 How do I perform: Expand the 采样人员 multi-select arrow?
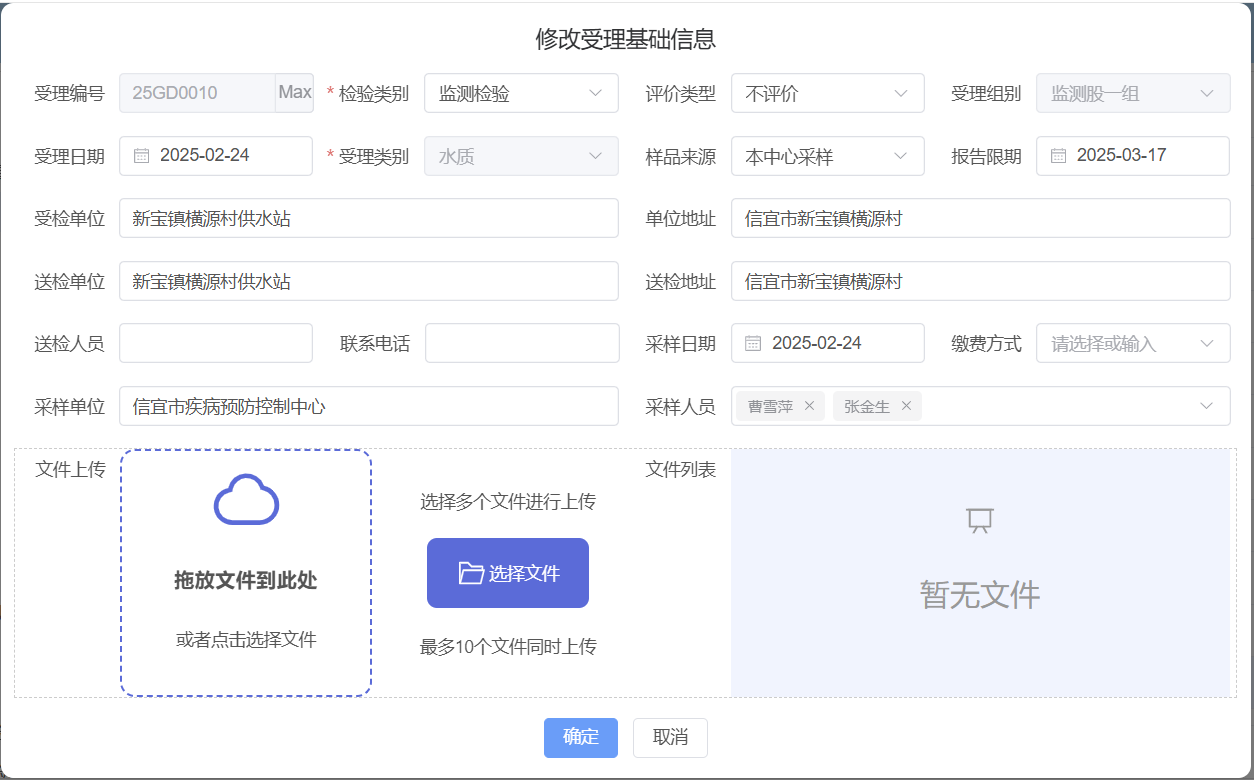(x=1207, y=406)
